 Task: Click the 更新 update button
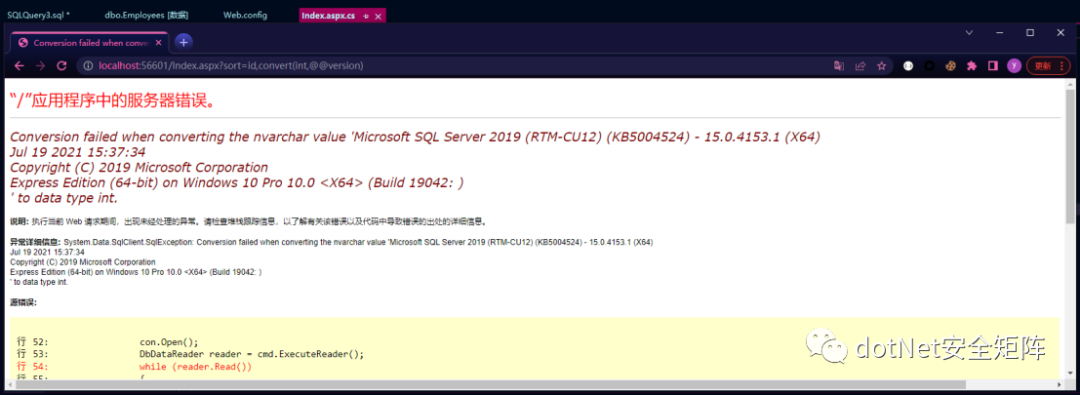click(1048, 66)
